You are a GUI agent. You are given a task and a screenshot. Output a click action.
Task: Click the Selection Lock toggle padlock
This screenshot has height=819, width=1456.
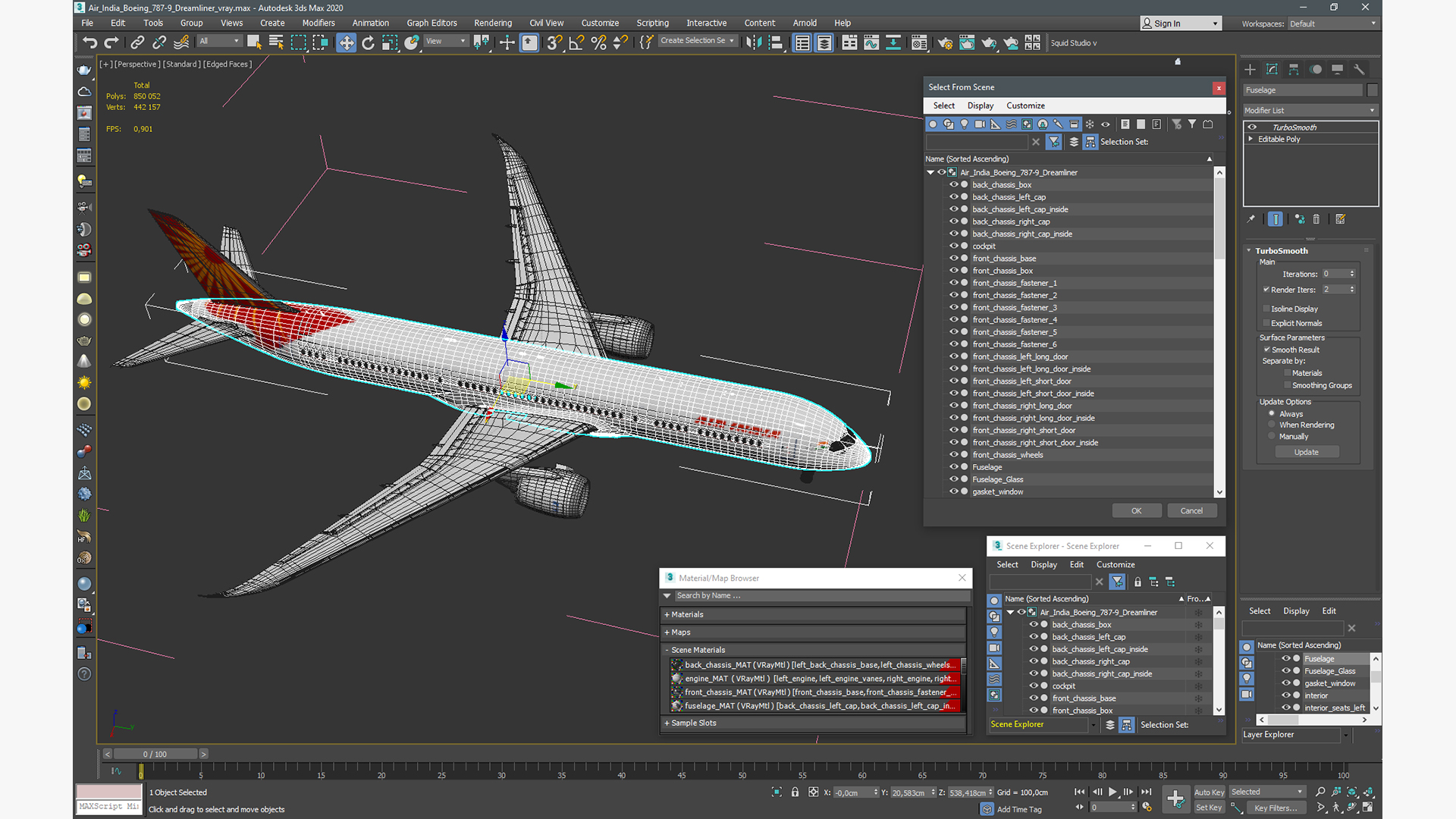point(795,792)
